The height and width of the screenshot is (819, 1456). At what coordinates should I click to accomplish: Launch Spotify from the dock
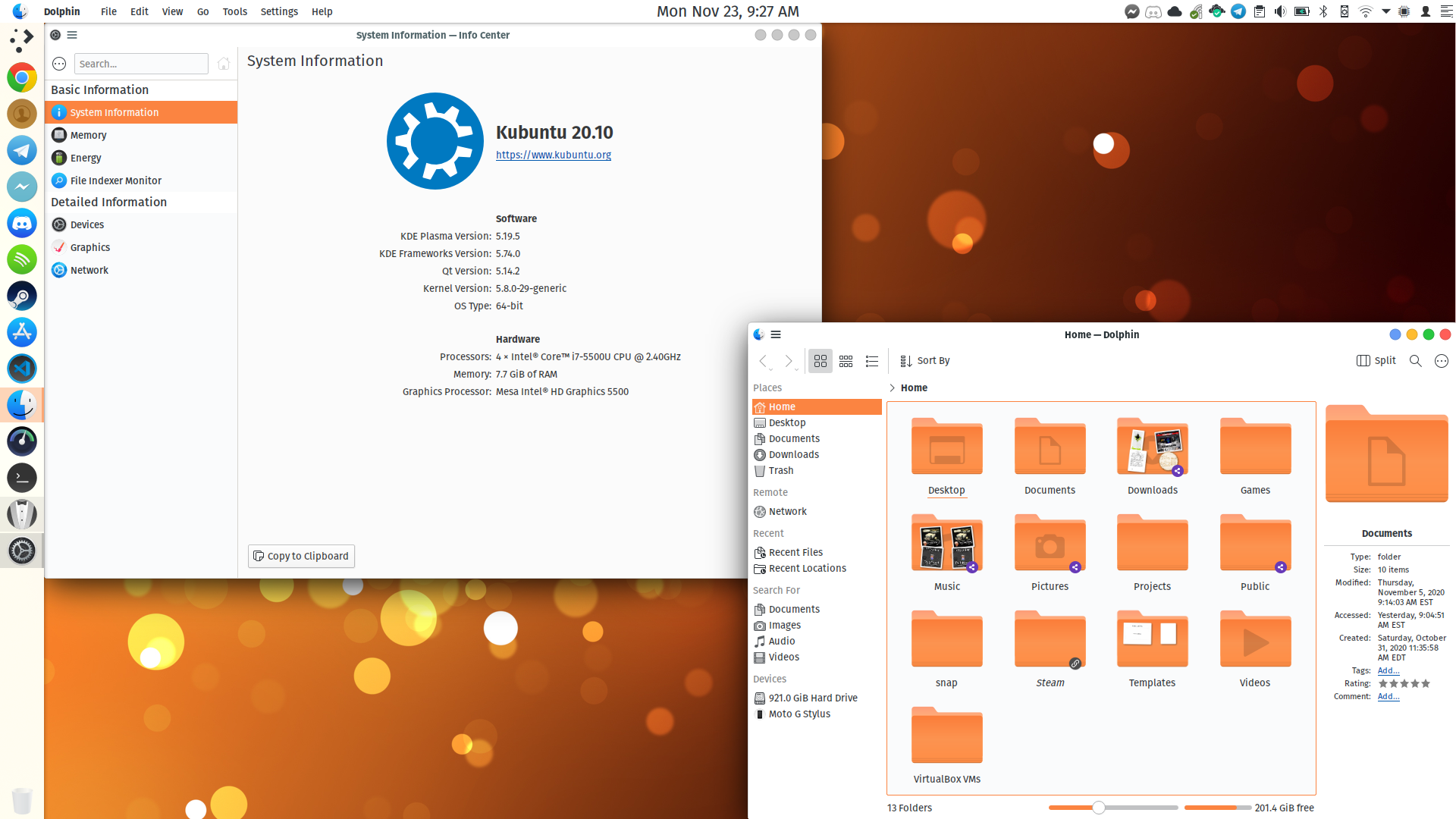pos(22,259)
